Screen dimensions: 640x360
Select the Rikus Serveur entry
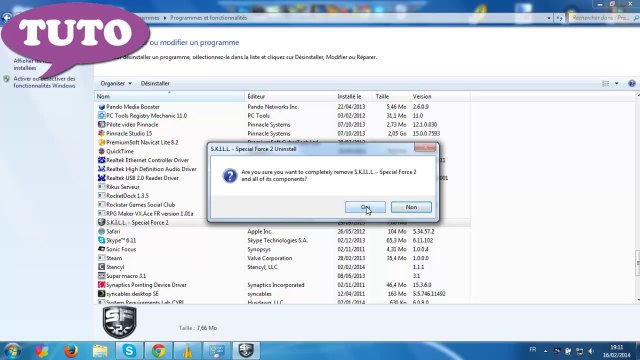coord(123,187)
